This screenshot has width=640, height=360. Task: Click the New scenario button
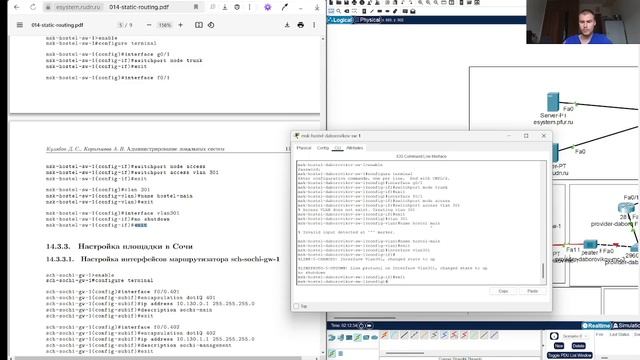[559, 346]
